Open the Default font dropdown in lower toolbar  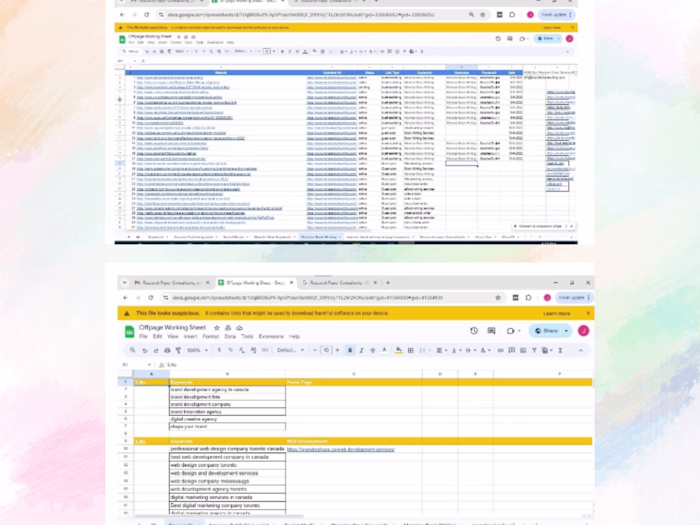pyautogui.click(x=291, y=350)
